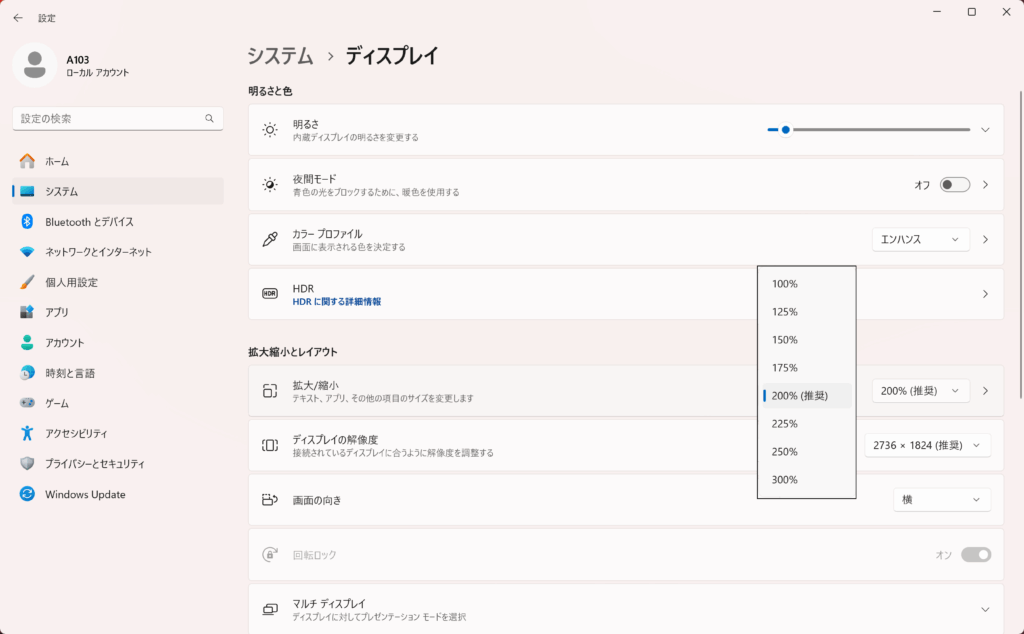The height and width of the screenshot is (634, 1024).
Task: Go to システム breadcrumb
Action: pos(280,56)
